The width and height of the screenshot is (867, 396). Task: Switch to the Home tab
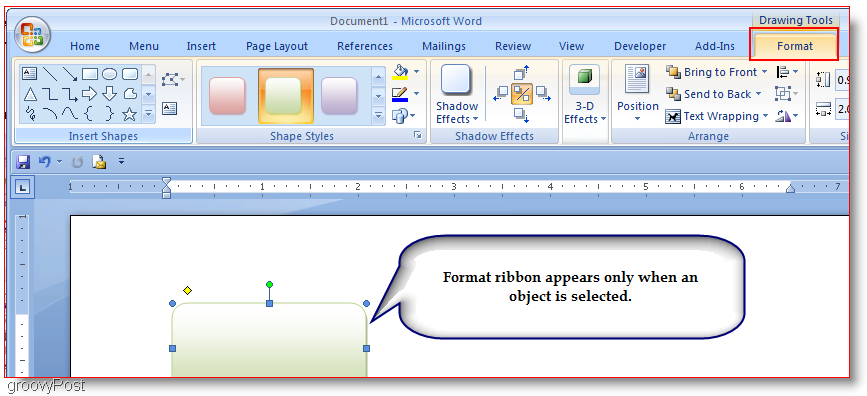tap(85, 46)
